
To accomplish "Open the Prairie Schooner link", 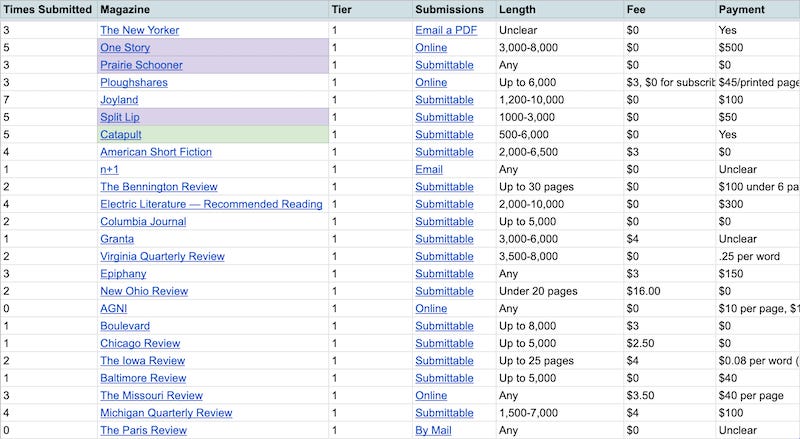I will pyautogui.click(x=141, y=65).
